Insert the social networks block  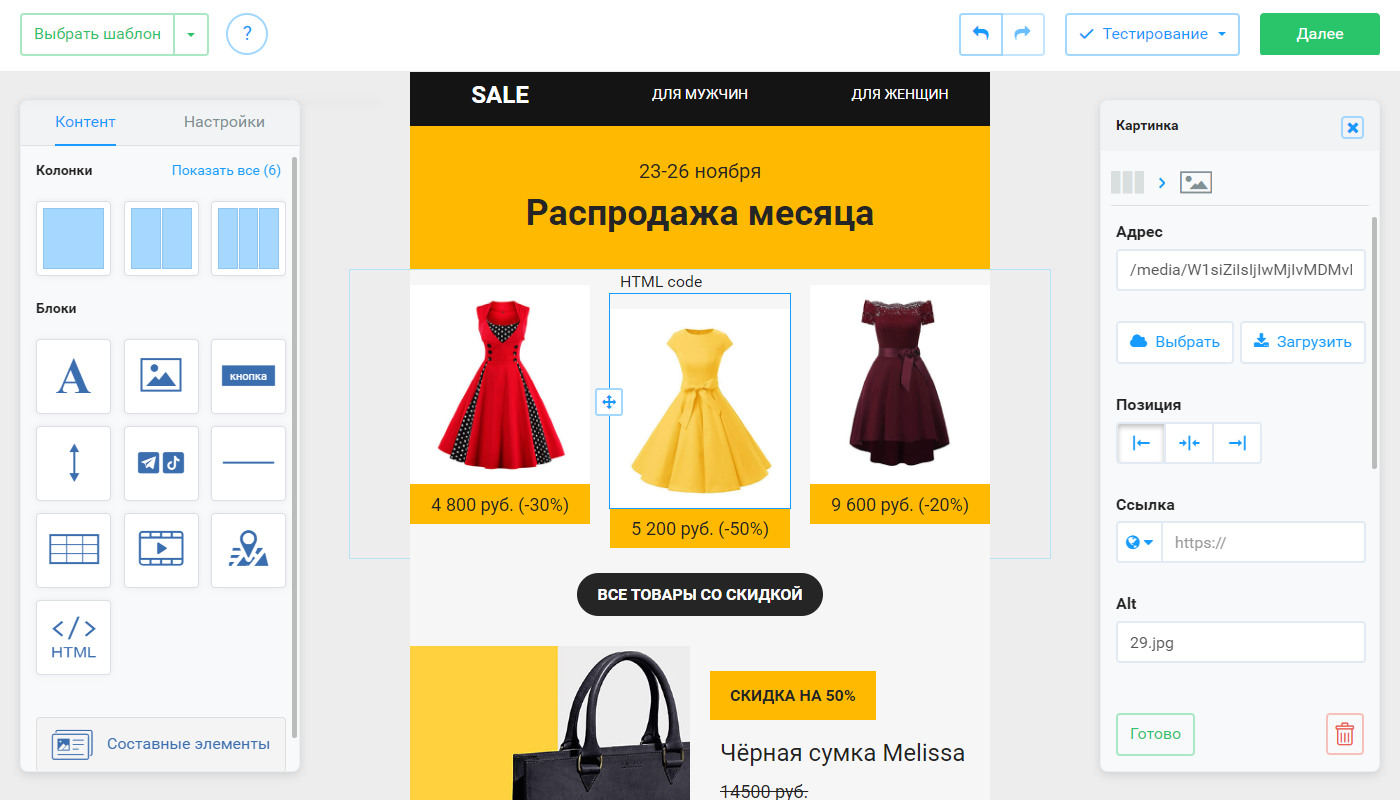click(x=161, y=463)
